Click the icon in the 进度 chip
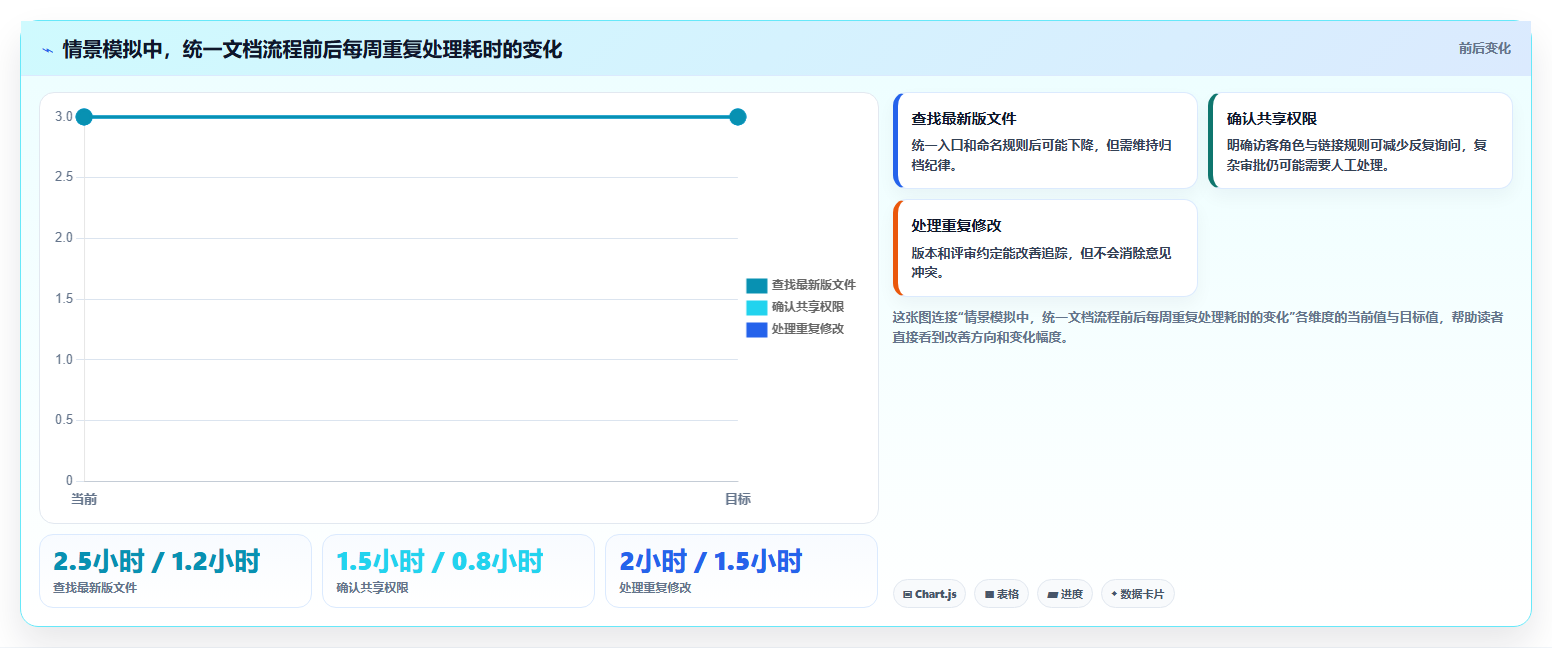 tap(1053, 594)
